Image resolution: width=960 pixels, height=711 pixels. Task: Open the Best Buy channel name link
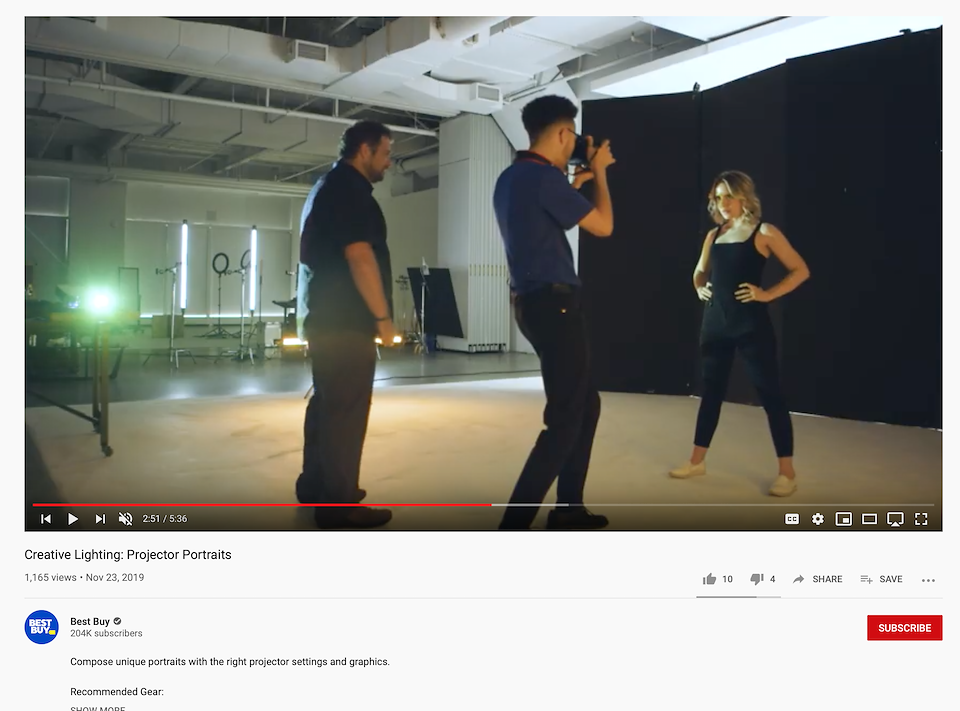[x=90, y=621]
